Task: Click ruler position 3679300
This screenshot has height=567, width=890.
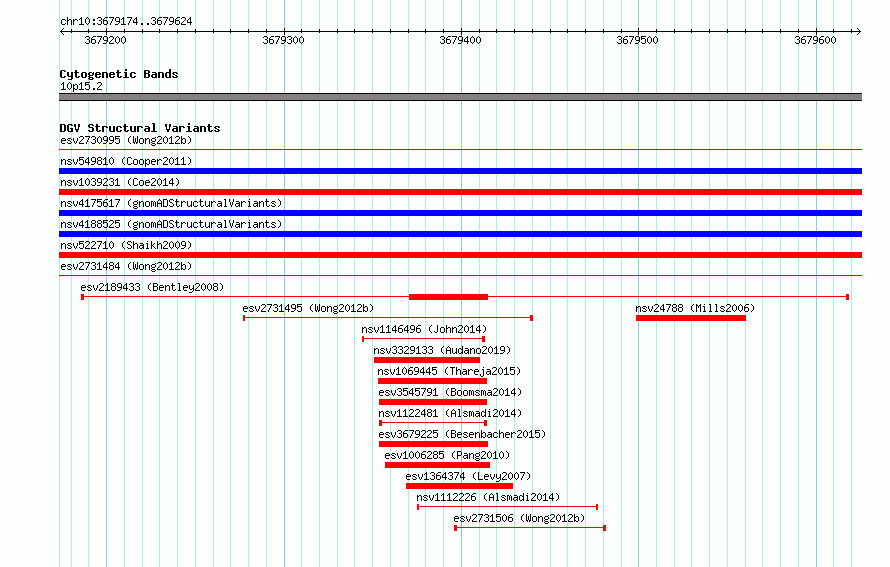Action: tap(283, 40)
